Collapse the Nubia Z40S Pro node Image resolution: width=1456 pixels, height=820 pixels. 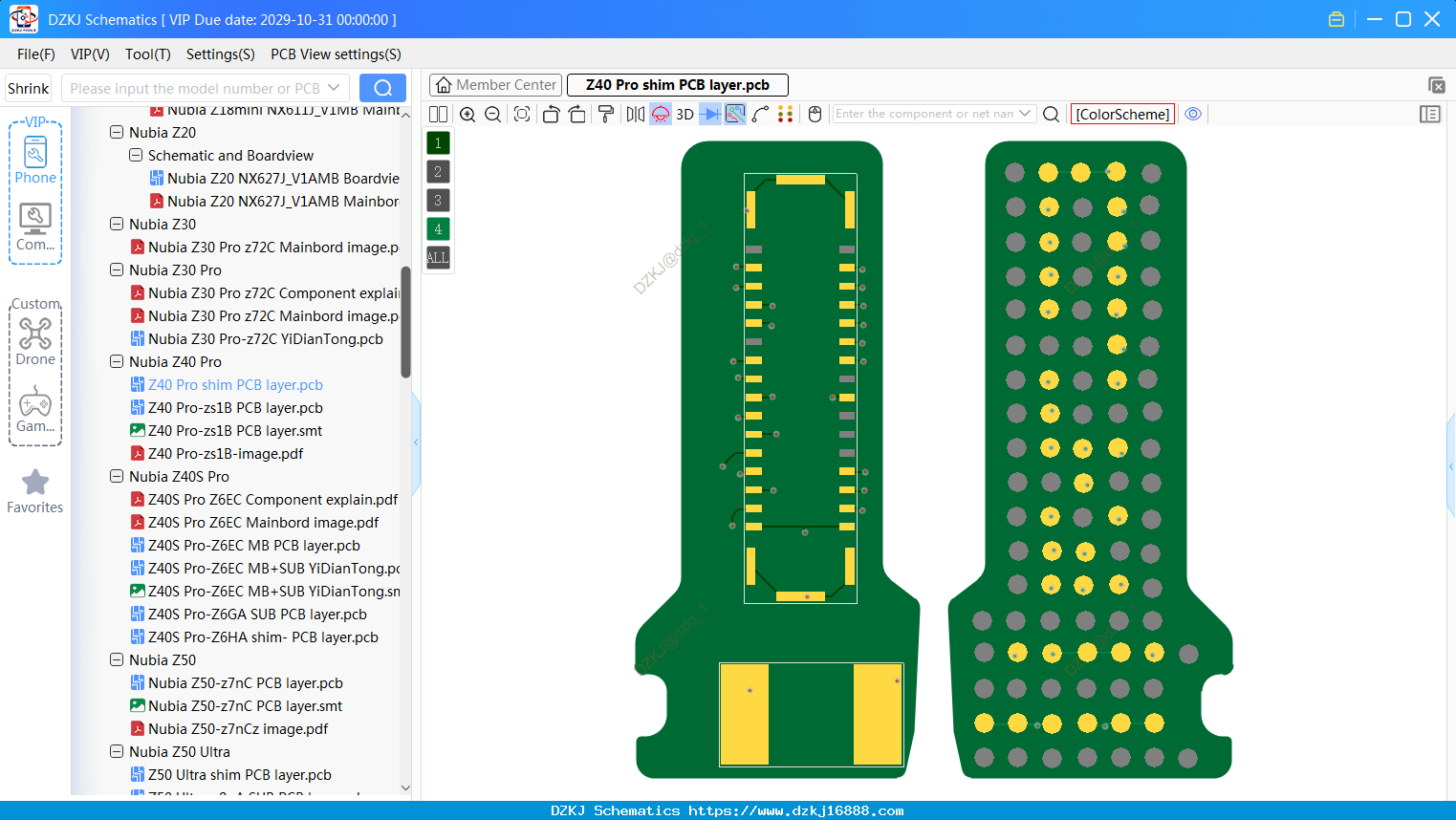click(117, 477)
